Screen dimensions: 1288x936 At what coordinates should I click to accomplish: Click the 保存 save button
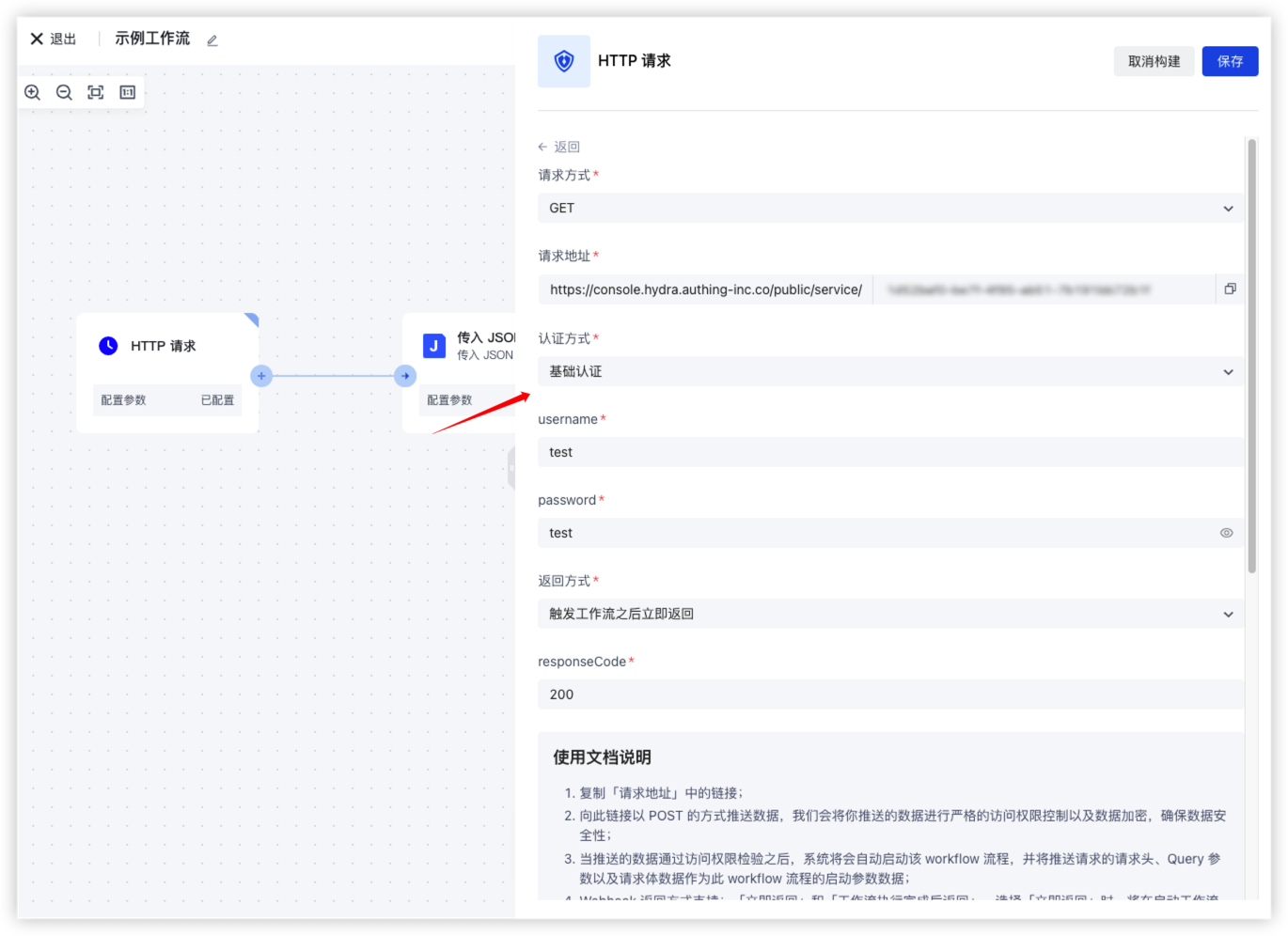coord(1230,61)
